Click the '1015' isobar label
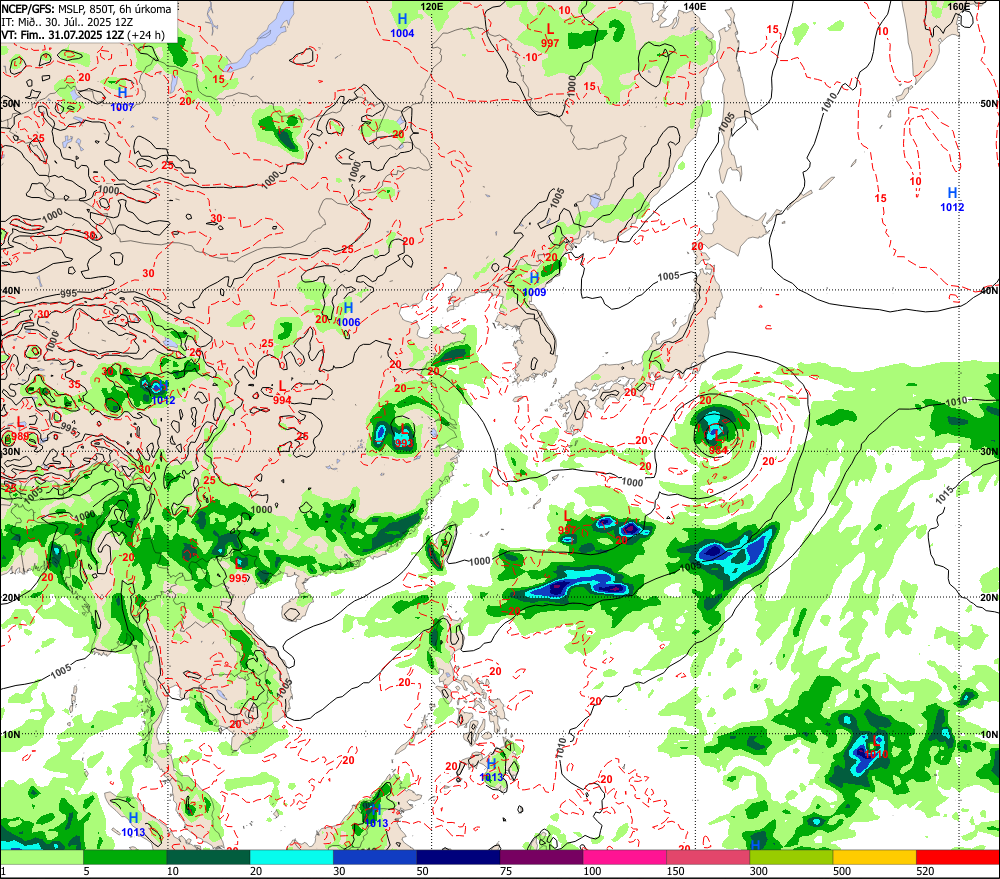Screen dimensions: 1000x879 tap(945, 494)
